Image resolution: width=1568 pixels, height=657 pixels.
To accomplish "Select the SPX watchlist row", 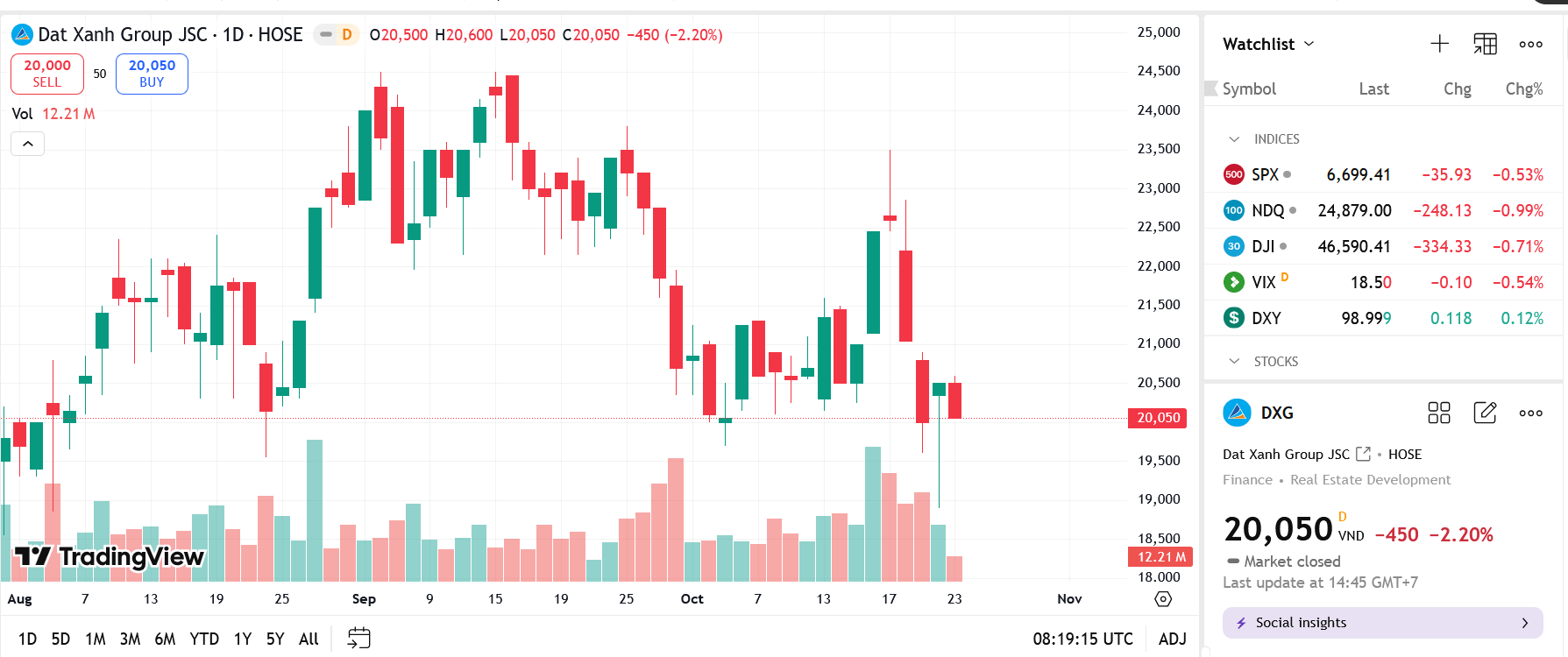I will pyautogui.click(x=1382, y=174).
